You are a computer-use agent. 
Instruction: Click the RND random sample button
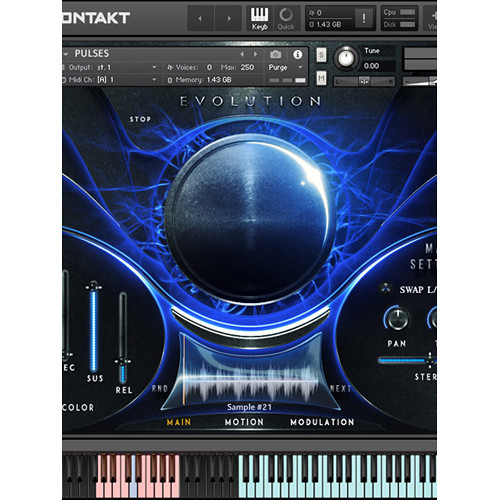(x=160, y=388)
